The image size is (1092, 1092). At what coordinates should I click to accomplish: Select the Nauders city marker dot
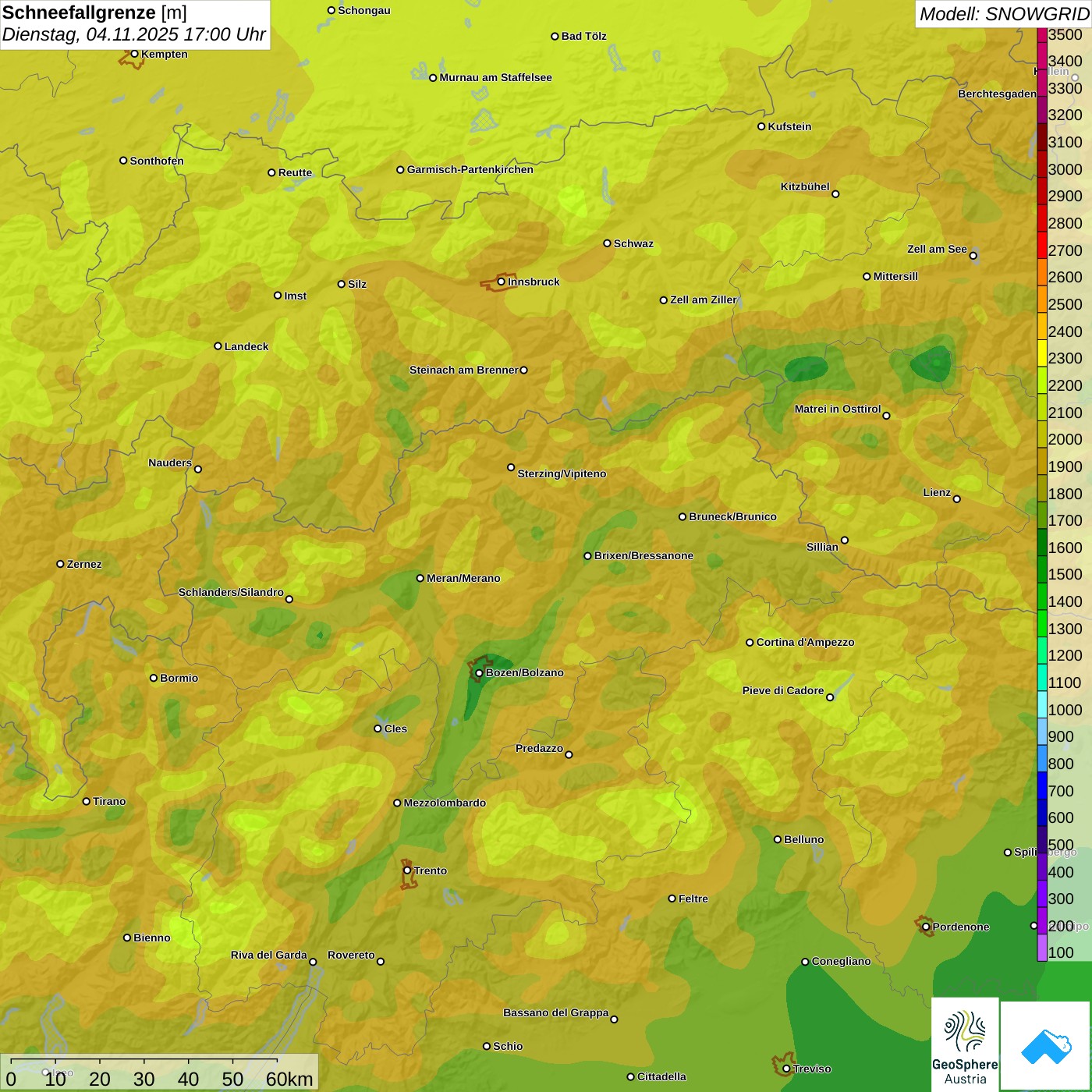coord(198,469)
